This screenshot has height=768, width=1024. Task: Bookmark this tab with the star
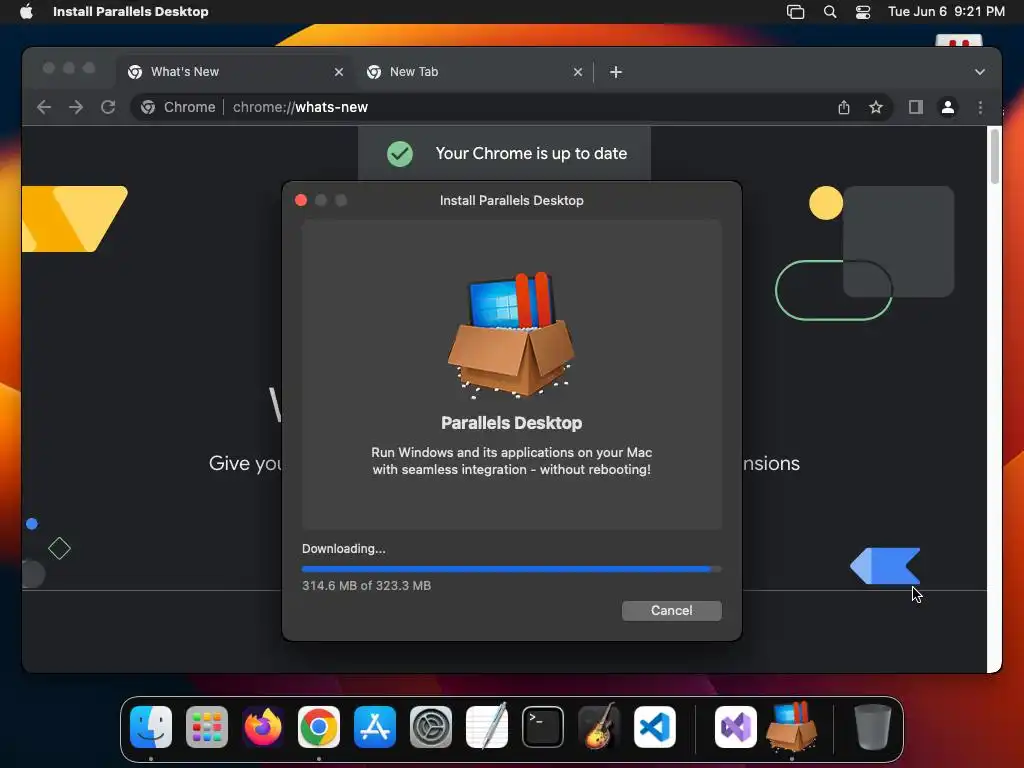(876, 107)
